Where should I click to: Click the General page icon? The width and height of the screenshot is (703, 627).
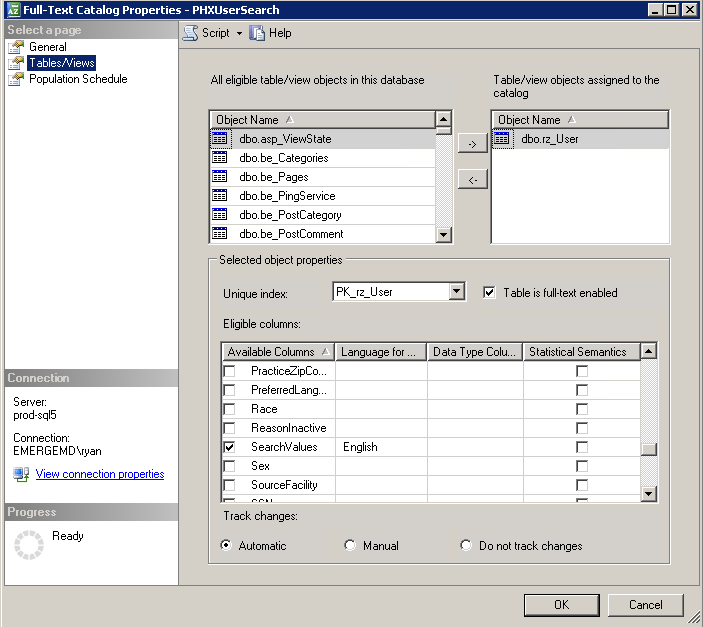pyautogui.click(x=16, y=47)
